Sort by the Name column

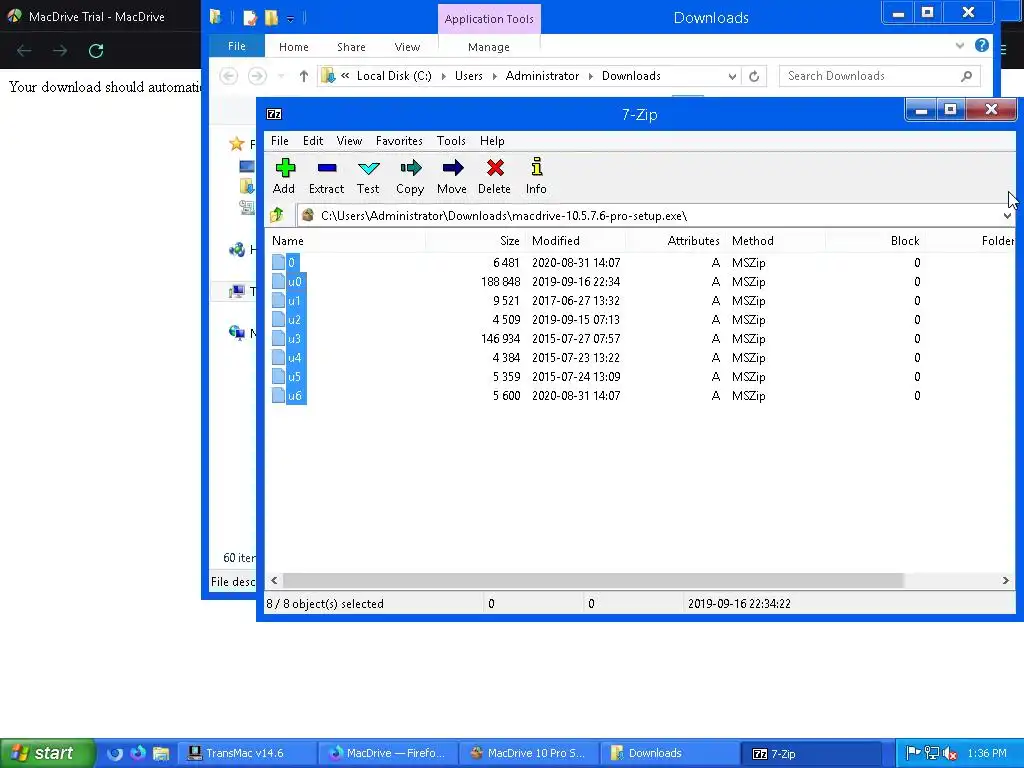[346, 241]
